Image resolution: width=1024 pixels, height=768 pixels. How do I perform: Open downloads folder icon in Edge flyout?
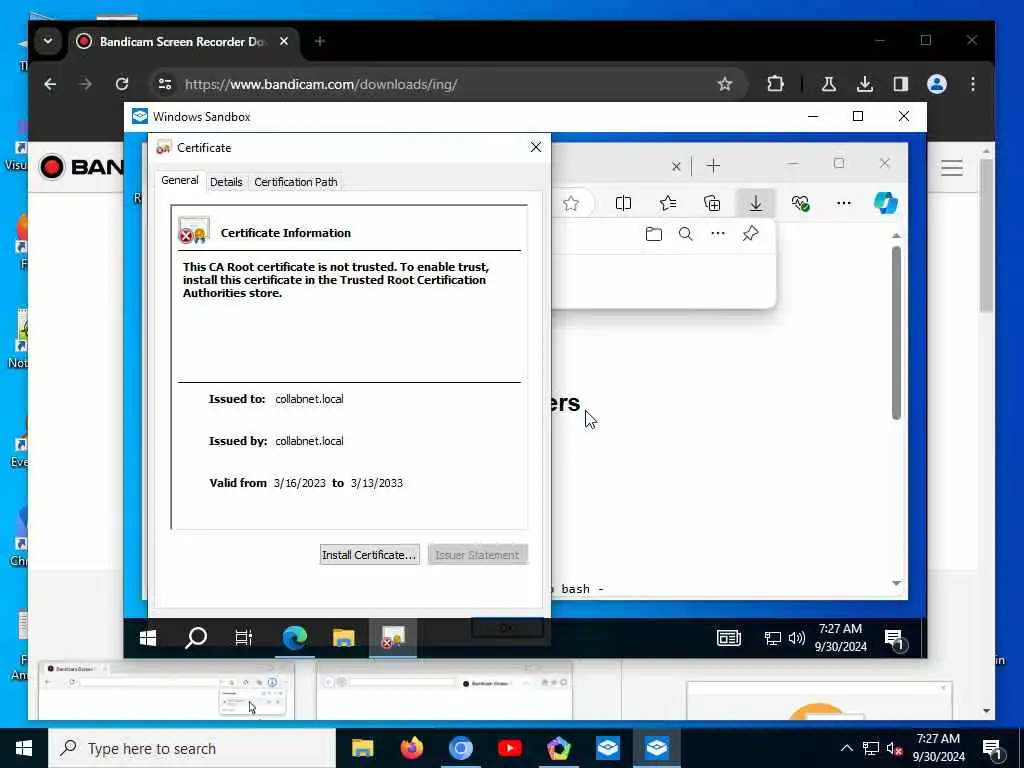coord(654,234)
